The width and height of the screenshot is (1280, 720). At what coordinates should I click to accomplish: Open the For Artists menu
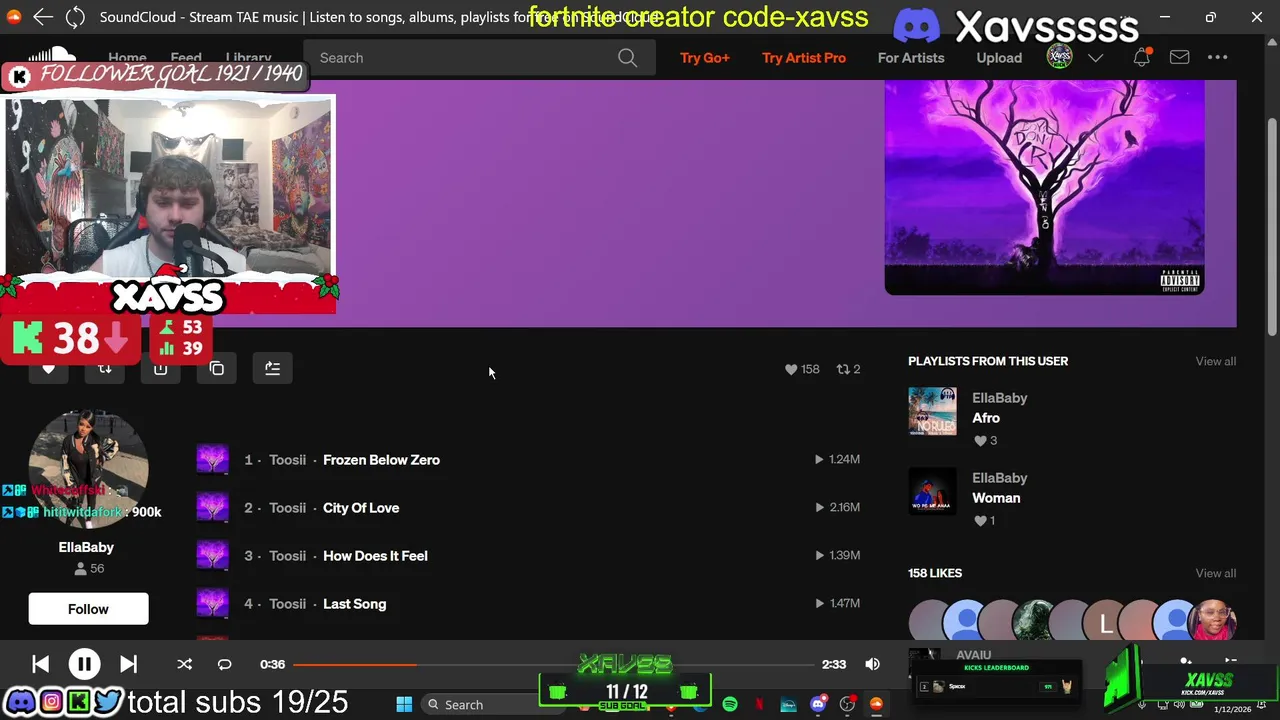point(911,58)
